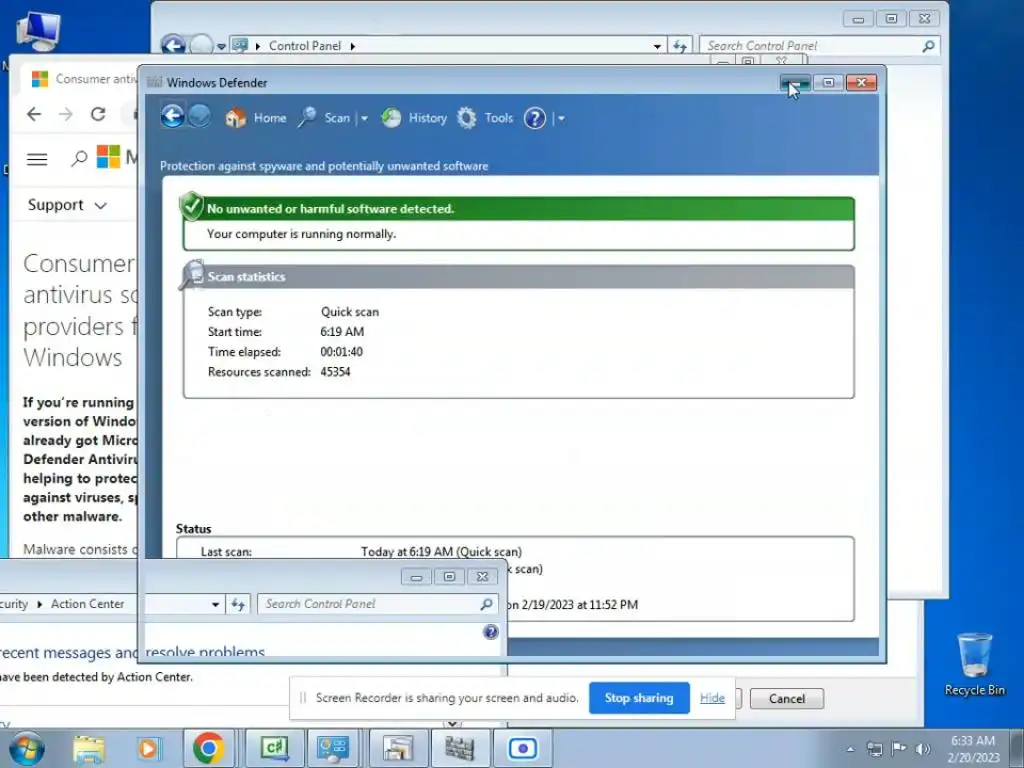Screen dimensions: 1024x768
Task: Click Stop sharing button
Action: click(x=639, y=697)
